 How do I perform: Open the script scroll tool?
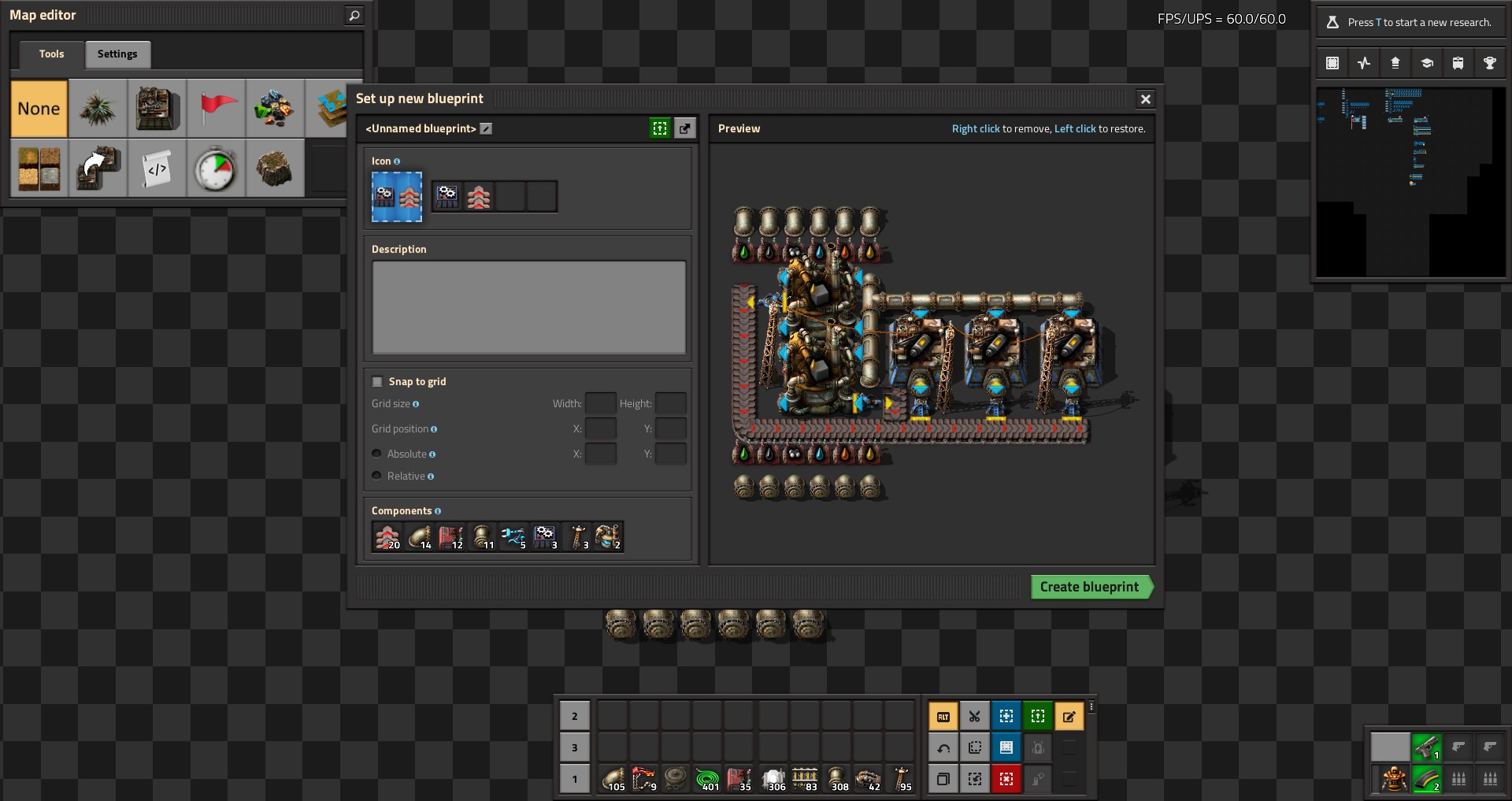pyautogui.click(x=157, y=168)
